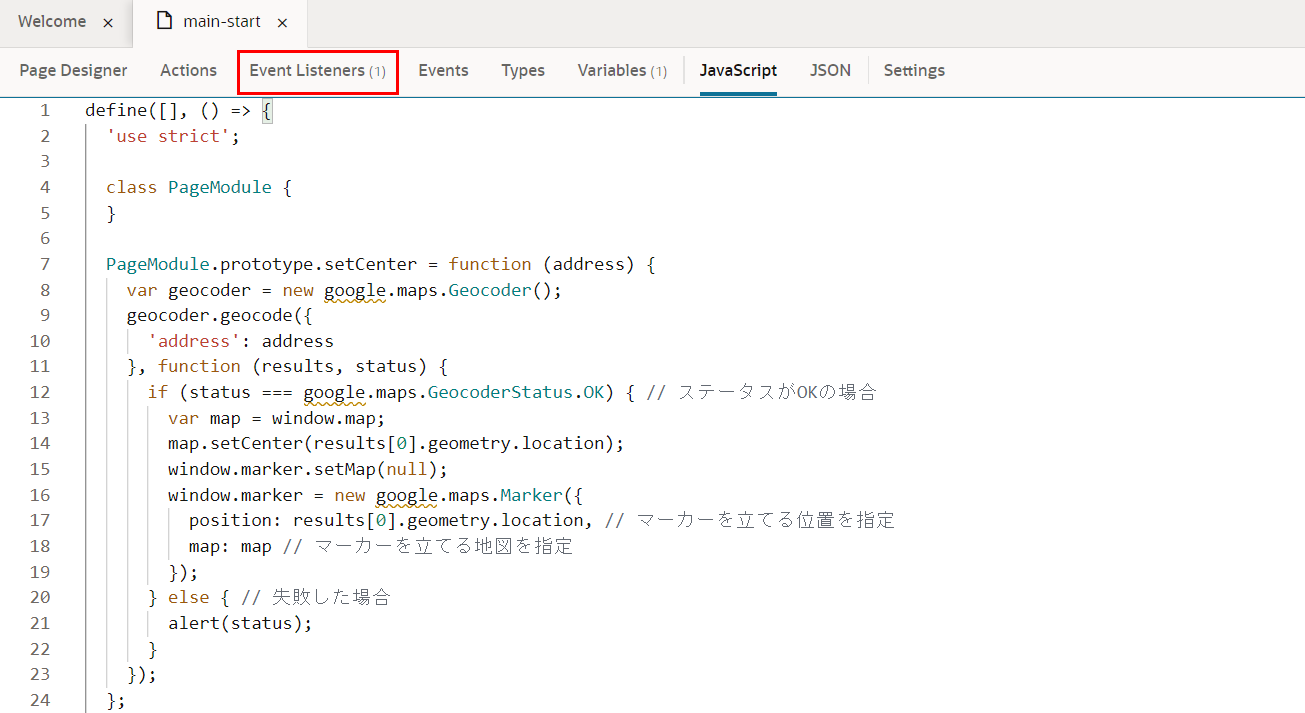Open the Event Listeners tab
The height and width of the screenshot is (713, 1305).
(x=317, y=70)
